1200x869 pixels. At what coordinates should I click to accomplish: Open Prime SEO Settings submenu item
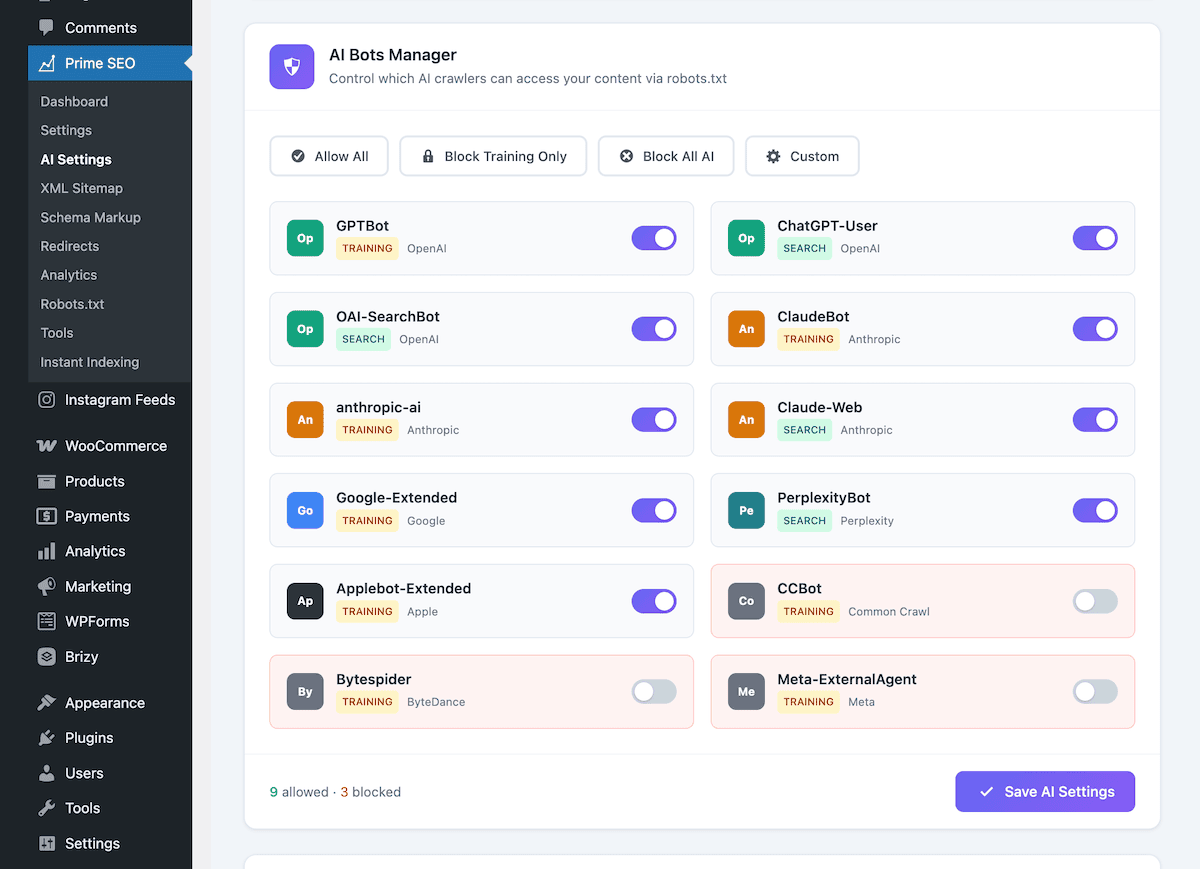point(66,131)
